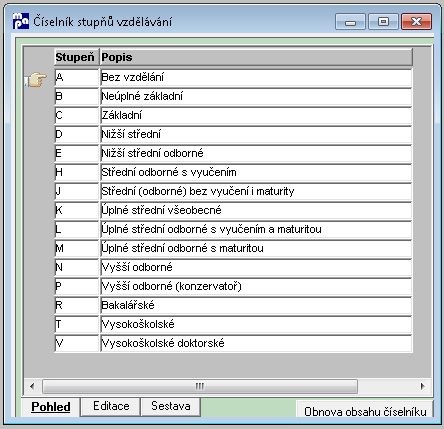Close the Číselník stupňů vzdělávání window
Image resolution: width=444 pixels, height=429 pixels.
tap(417, 22)
